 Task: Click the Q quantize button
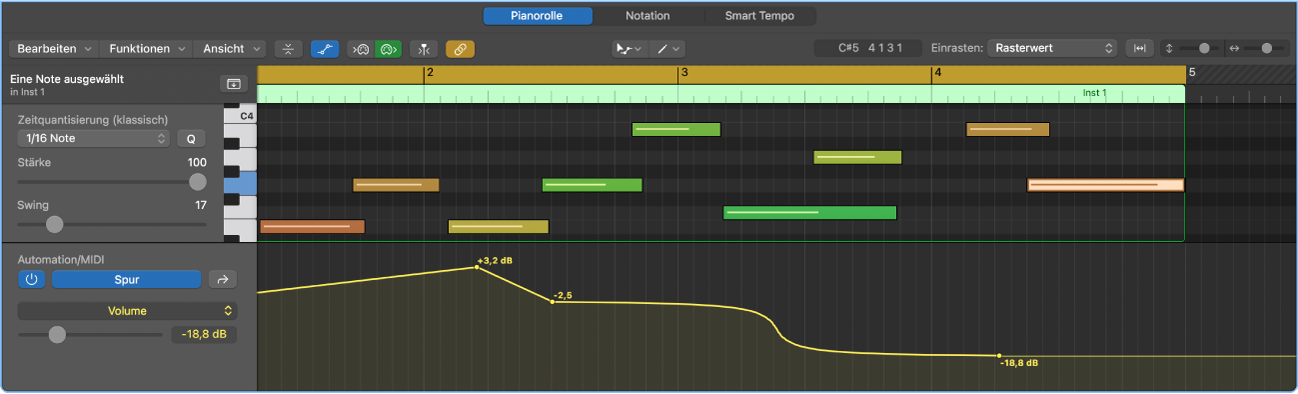tap(191, 139)
